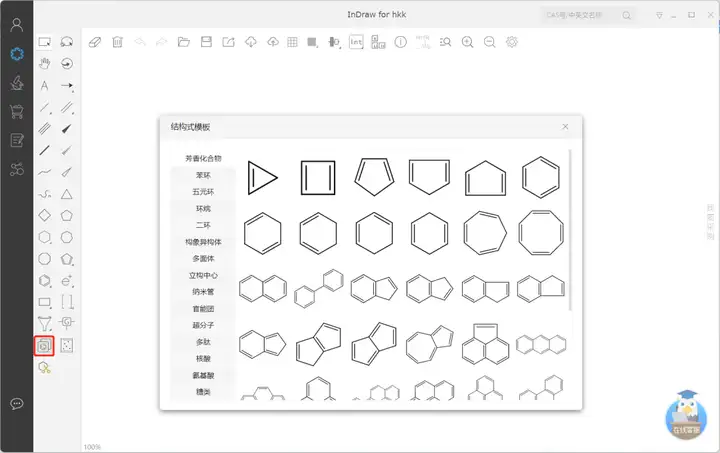This screenshot has width=720, height=453.
Task: Select the 二环 template category
Action: point(203,225)
